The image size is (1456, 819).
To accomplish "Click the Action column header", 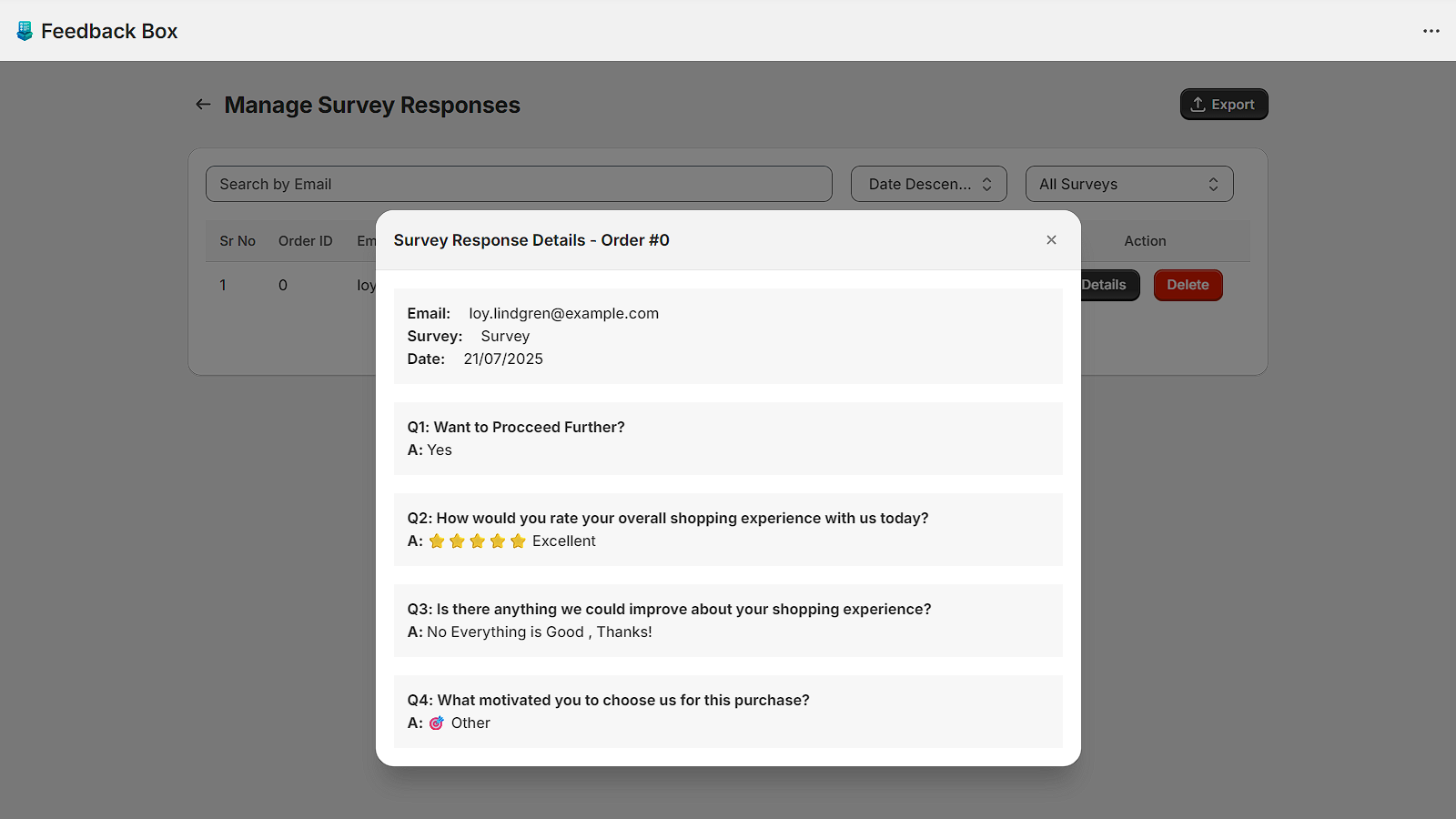I will click(x=1145, y=241).
